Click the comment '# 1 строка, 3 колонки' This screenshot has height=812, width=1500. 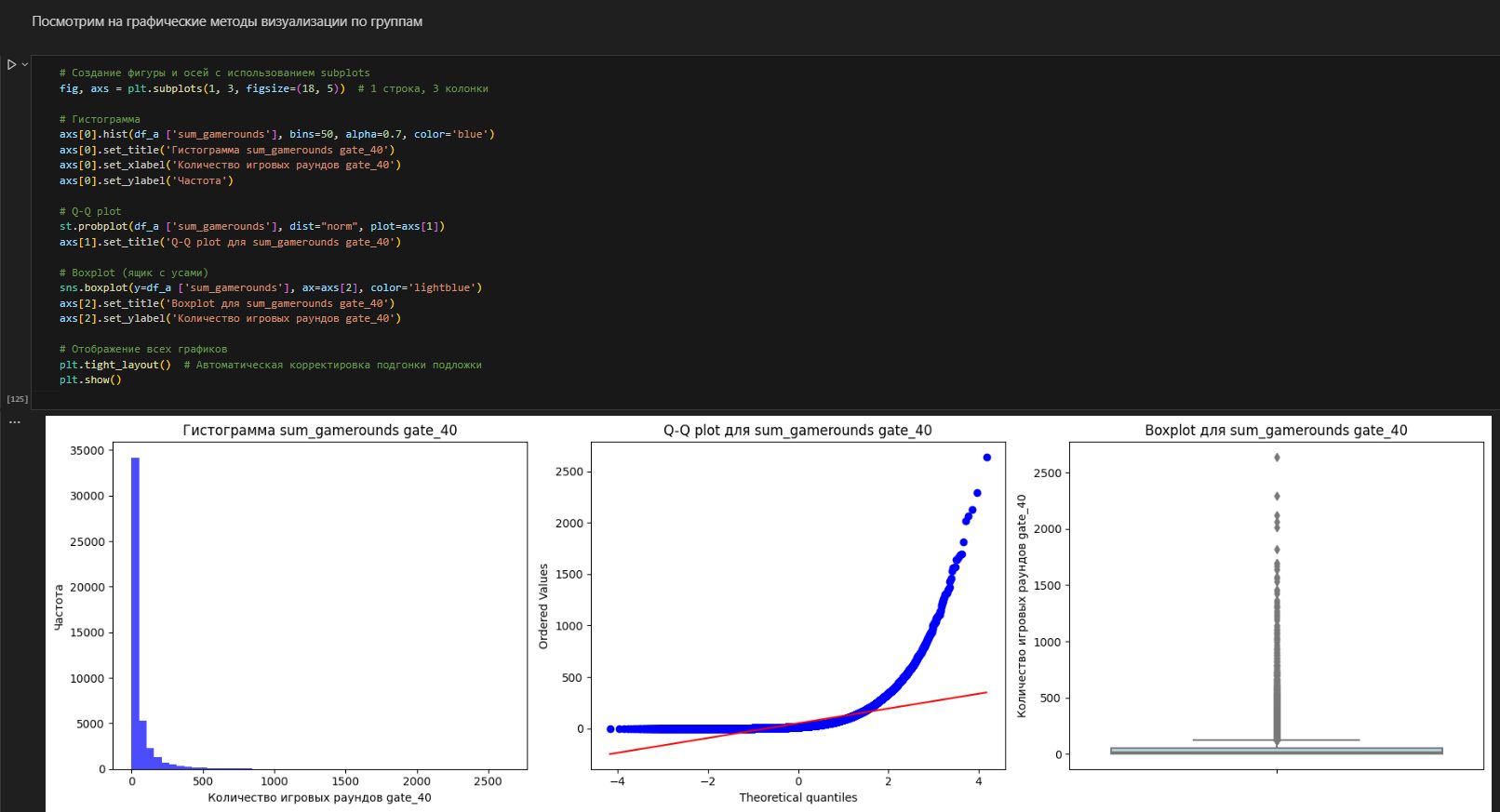[422, 88]
